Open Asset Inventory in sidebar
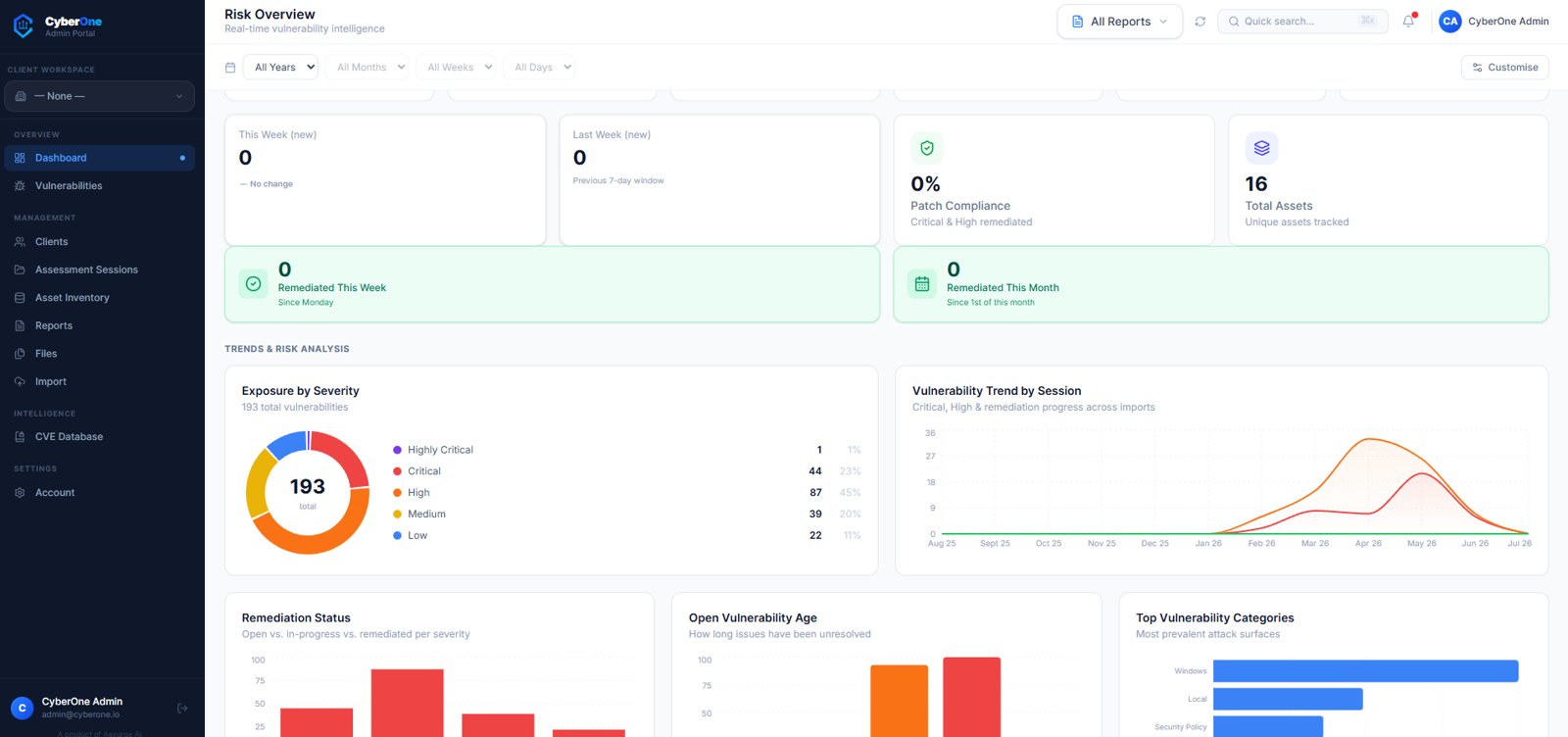 click(x=99, y=297)
